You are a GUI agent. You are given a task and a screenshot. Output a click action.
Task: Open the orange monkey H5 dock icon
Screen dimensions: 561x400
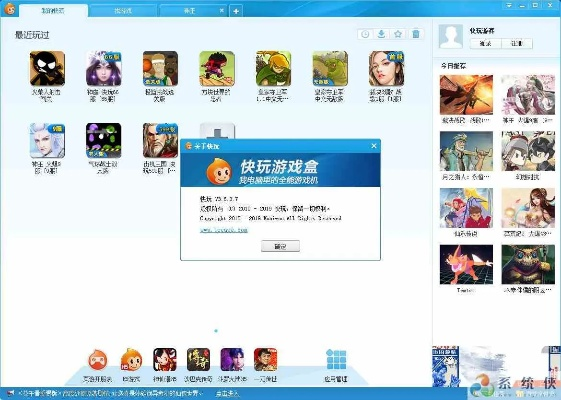coord(131,360)
